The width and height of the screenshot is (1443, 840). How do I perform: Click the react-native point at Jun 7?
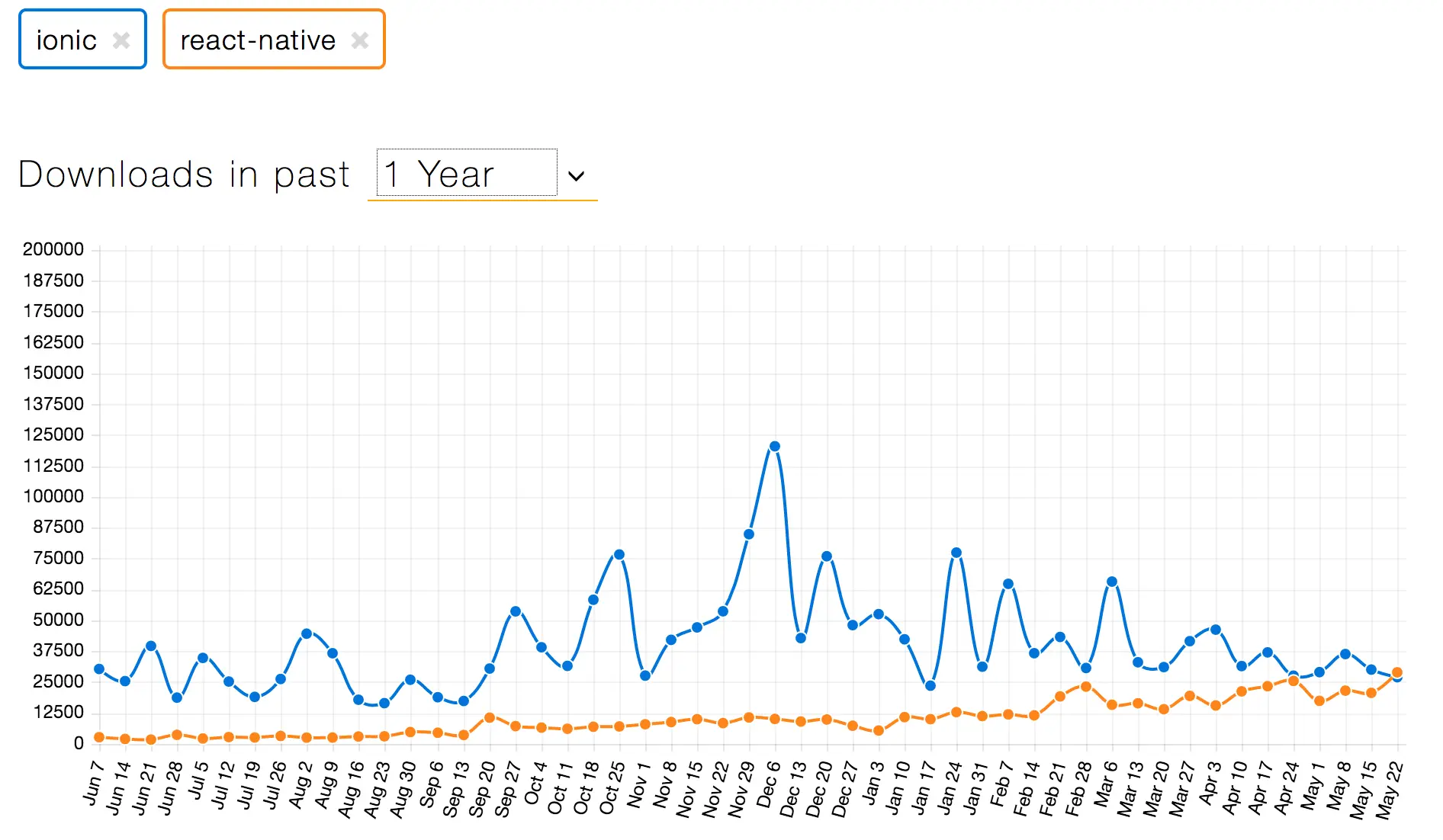pyautogui.click(x=99, y=737)
